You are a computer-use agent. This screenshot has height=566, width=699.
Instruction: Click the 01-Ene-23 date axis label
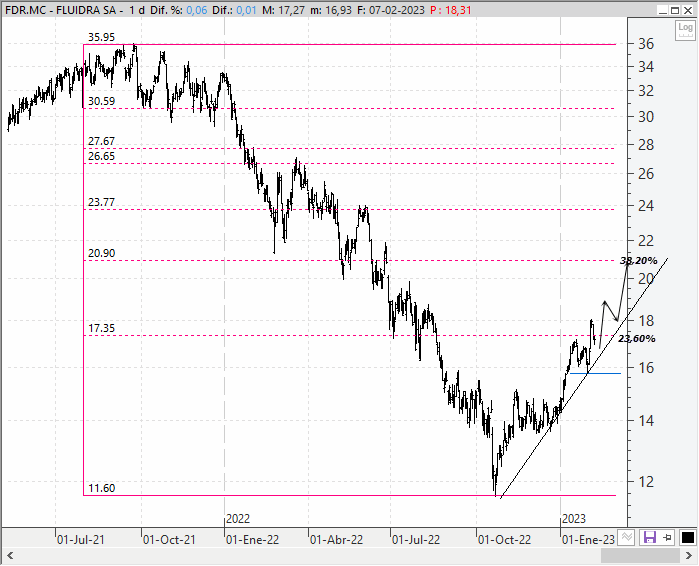[x=588, y=540]
